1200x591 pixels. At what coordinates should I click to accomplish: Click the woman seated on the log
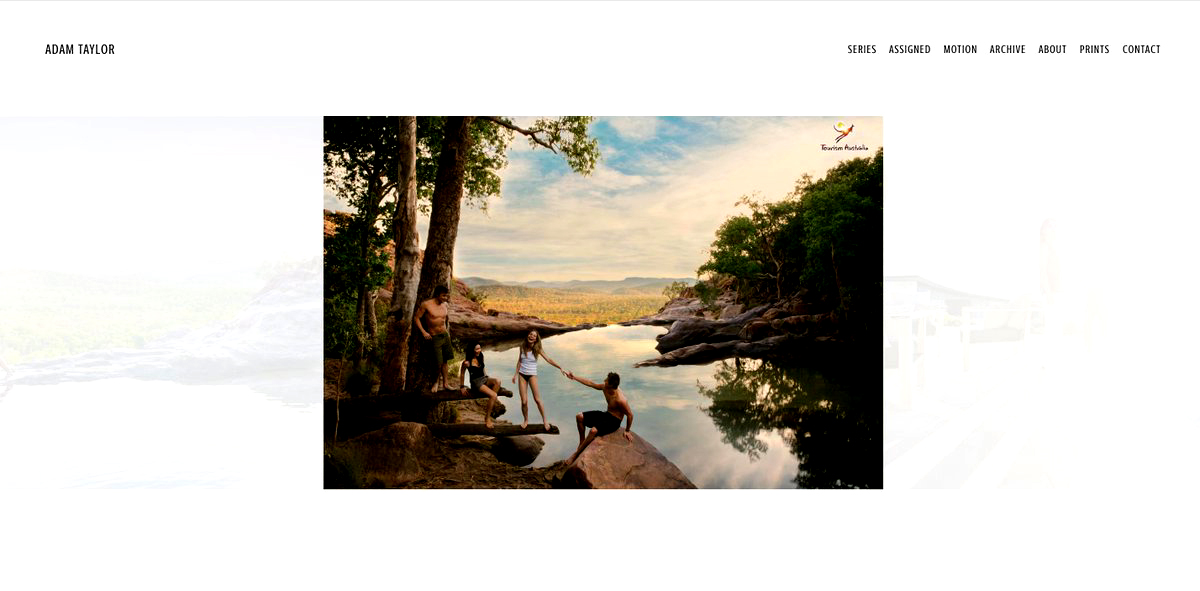(x=480, y=382)
